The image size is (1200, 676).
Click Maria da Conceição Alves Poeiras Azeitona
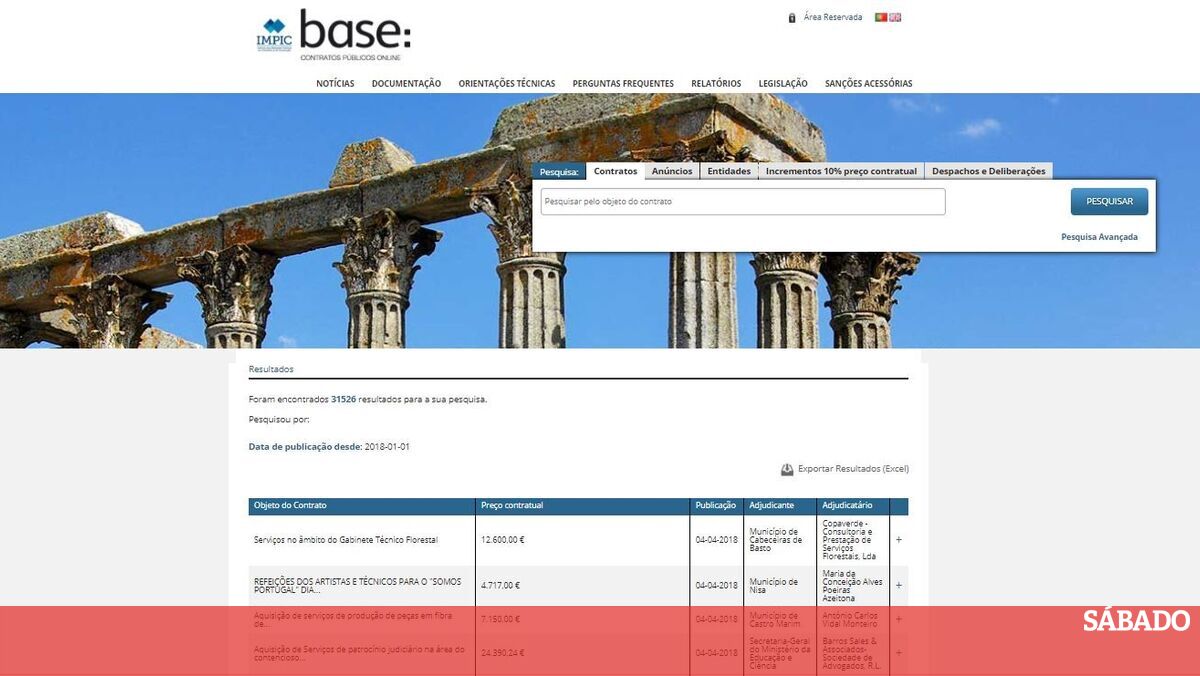coord(853,585)
